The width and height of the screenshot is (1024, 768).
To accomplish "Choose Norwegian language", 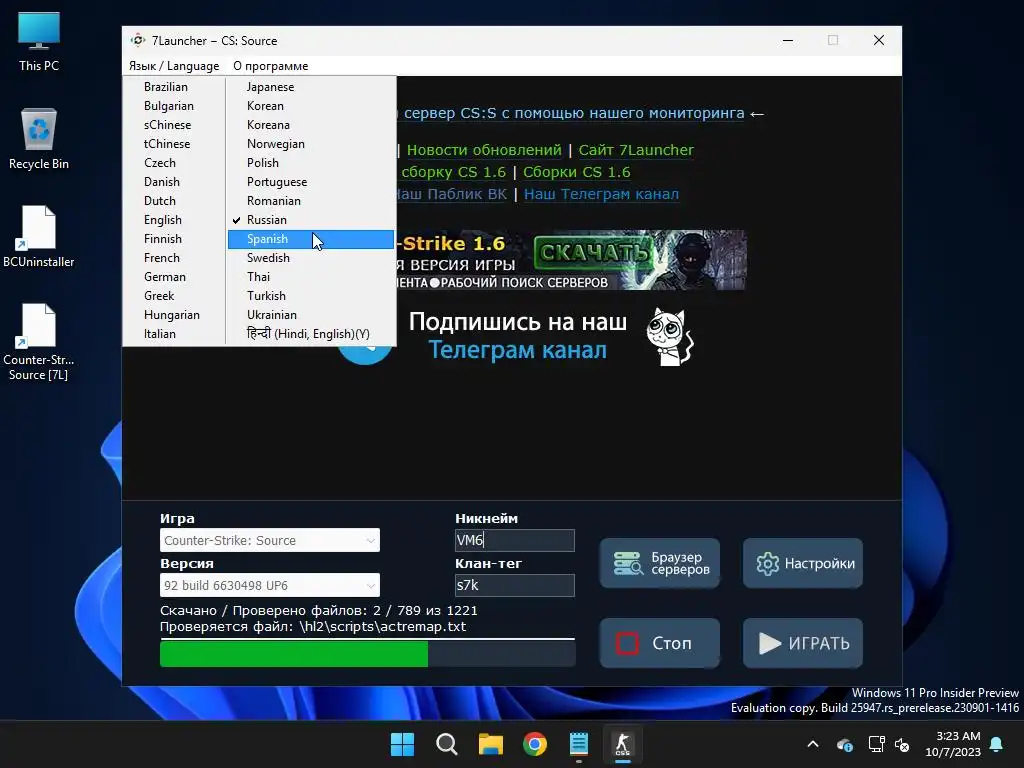I will pos(311,144).
